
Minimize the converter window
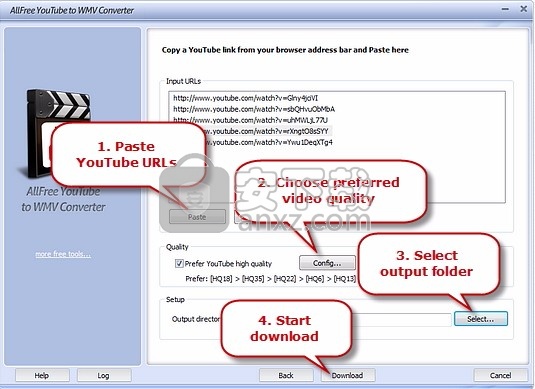[505, 9]
